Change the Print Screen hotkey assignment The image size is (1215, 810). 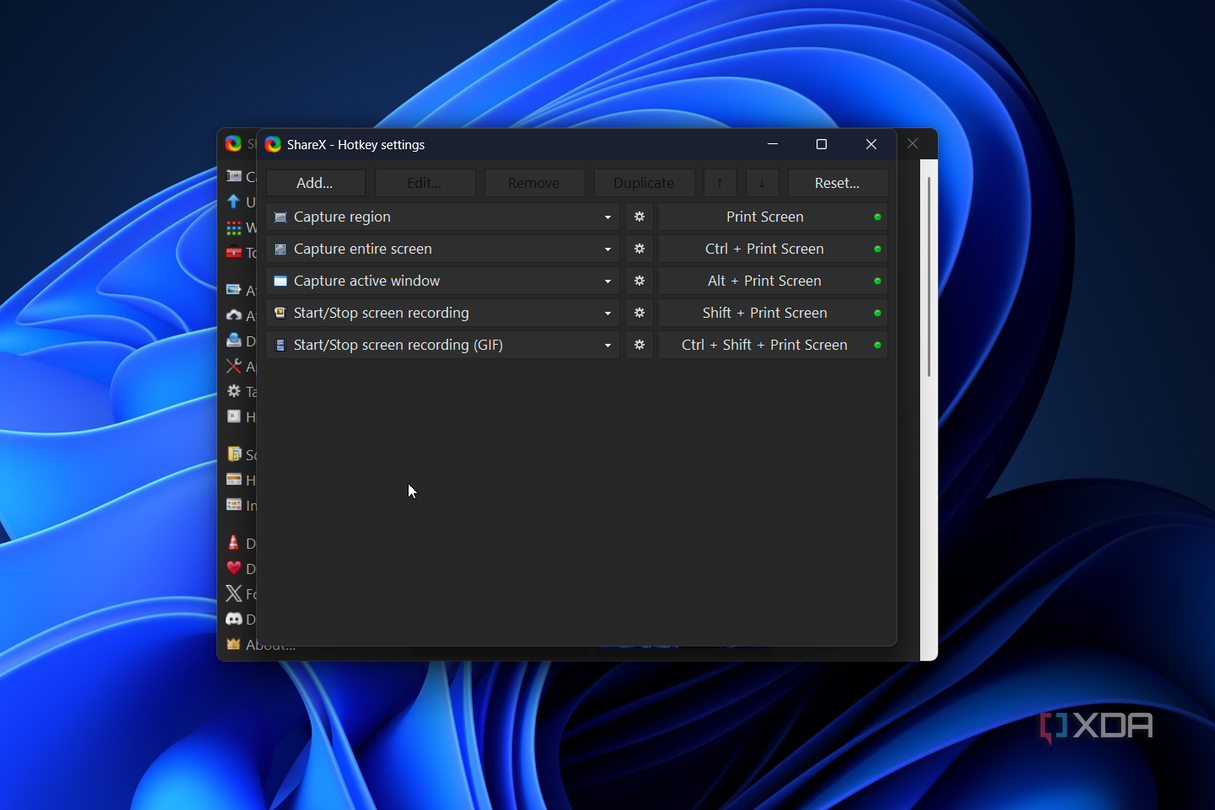pos(772,217)
